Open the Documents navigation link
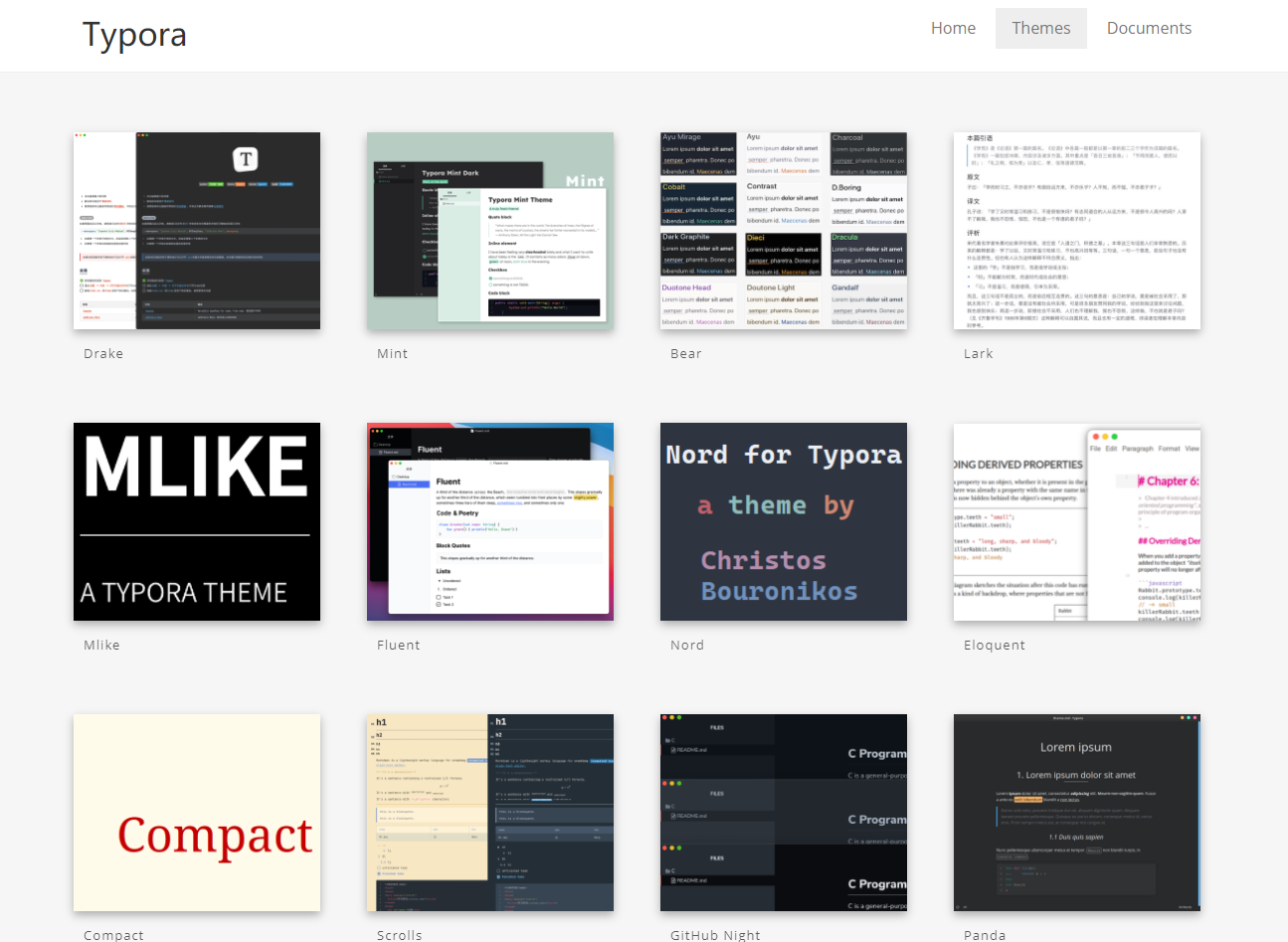This screenshot has width=1288, height=942. pos(1149,28)
